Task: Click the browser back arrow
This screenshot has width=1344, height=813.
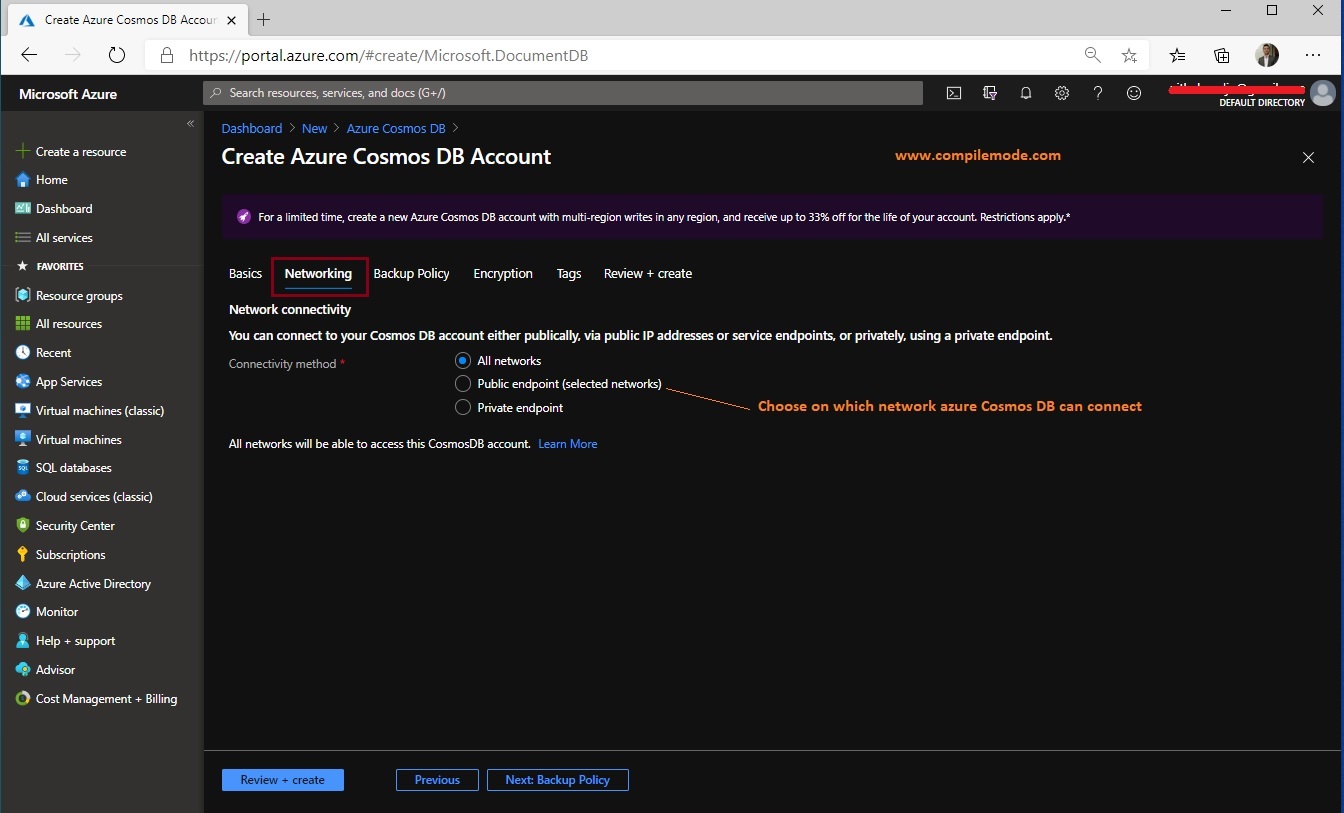Action: point(29,56)
